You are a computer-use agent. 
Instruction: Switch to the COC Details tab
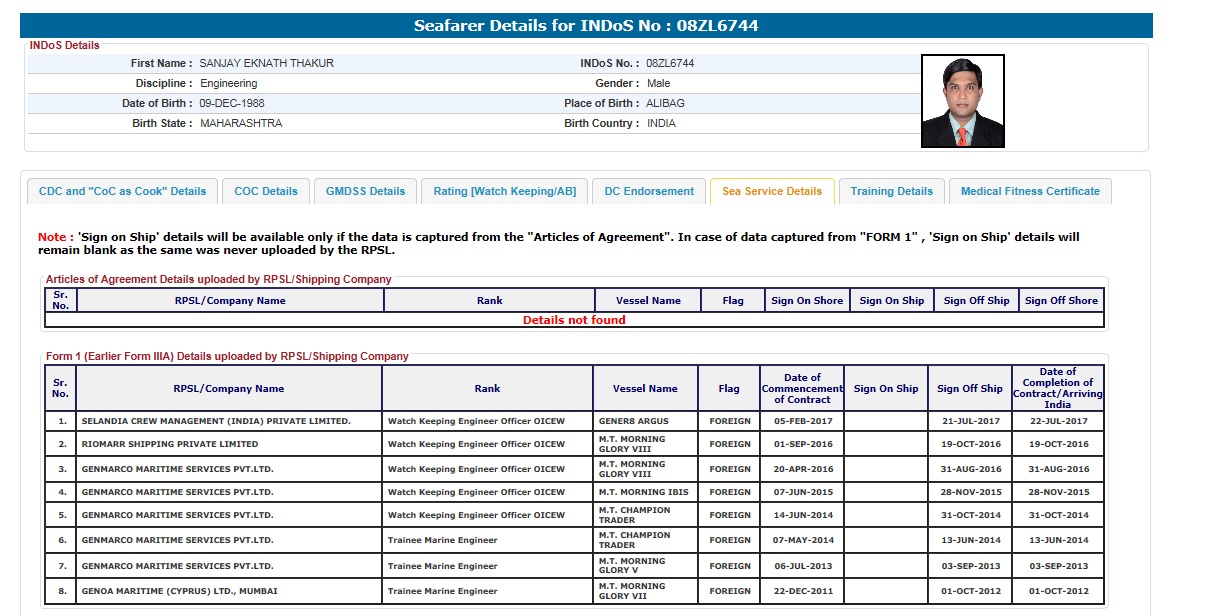pyautogui.click(x=266, y=191)
